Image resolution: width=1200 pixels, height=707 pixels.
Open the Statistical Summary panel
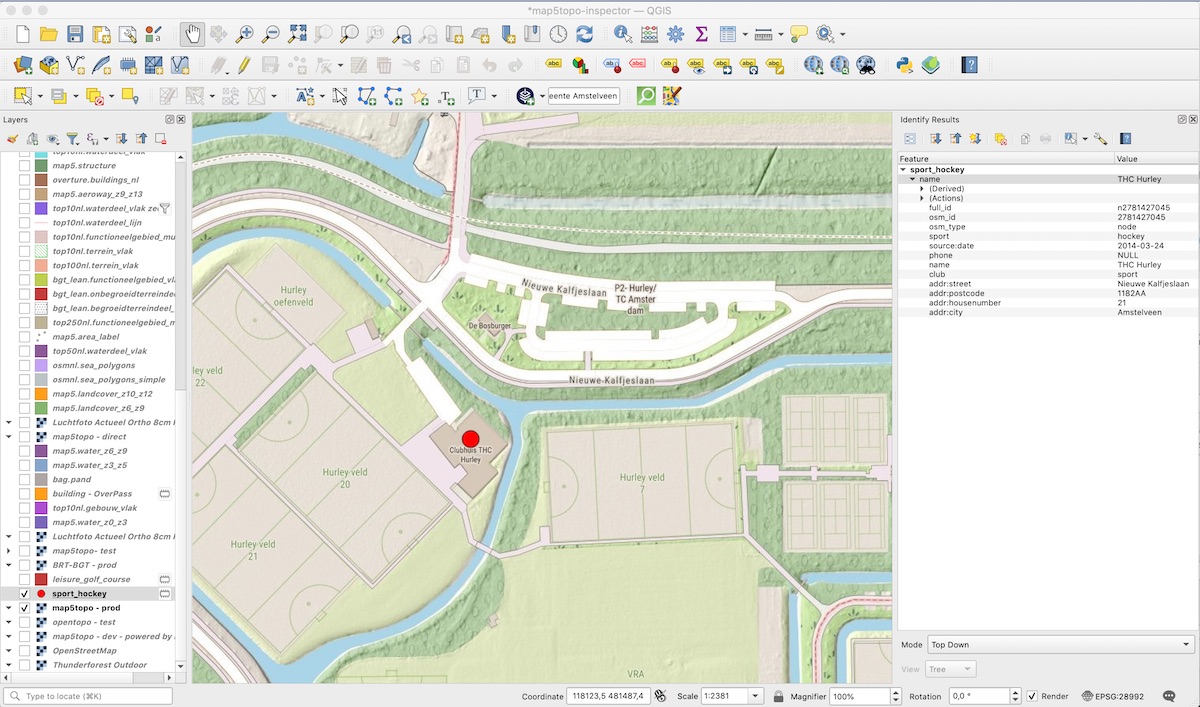point(703,33)
